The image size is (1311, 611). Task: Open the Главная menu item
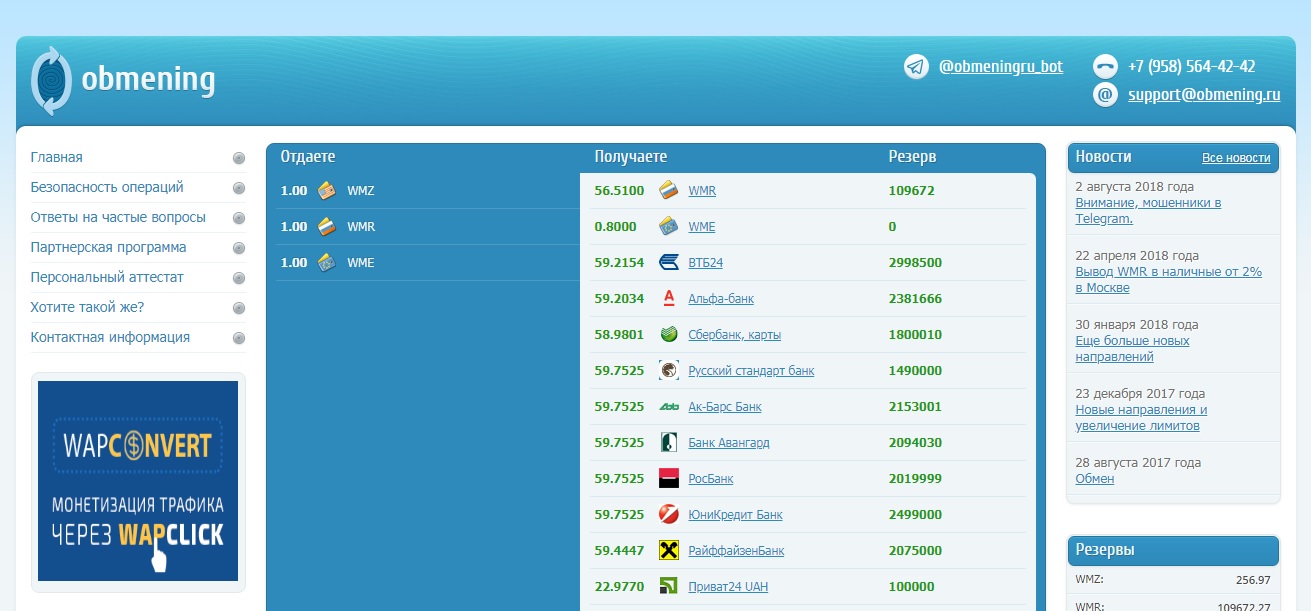click(57, 158)
